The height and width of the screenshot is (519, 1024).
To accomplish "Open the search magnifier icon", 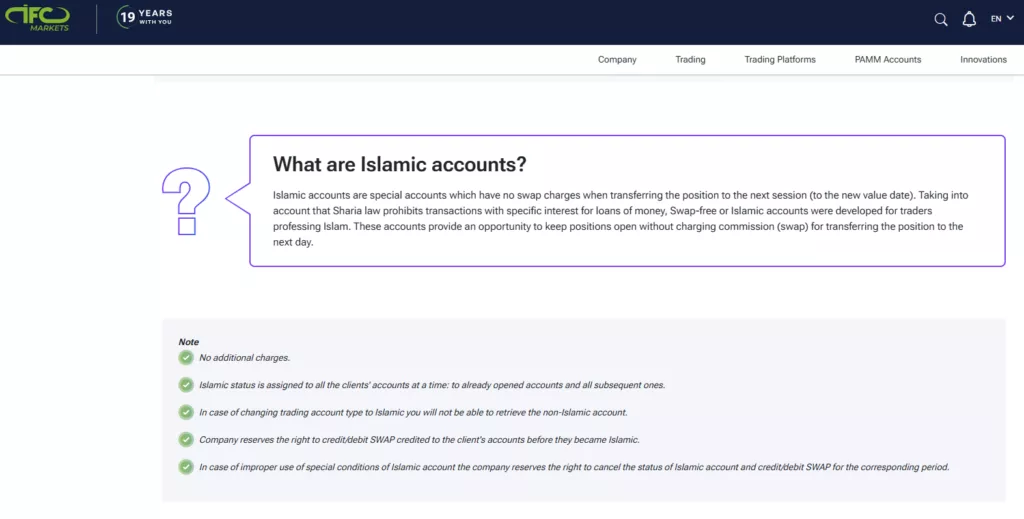I will click(940, 20).
